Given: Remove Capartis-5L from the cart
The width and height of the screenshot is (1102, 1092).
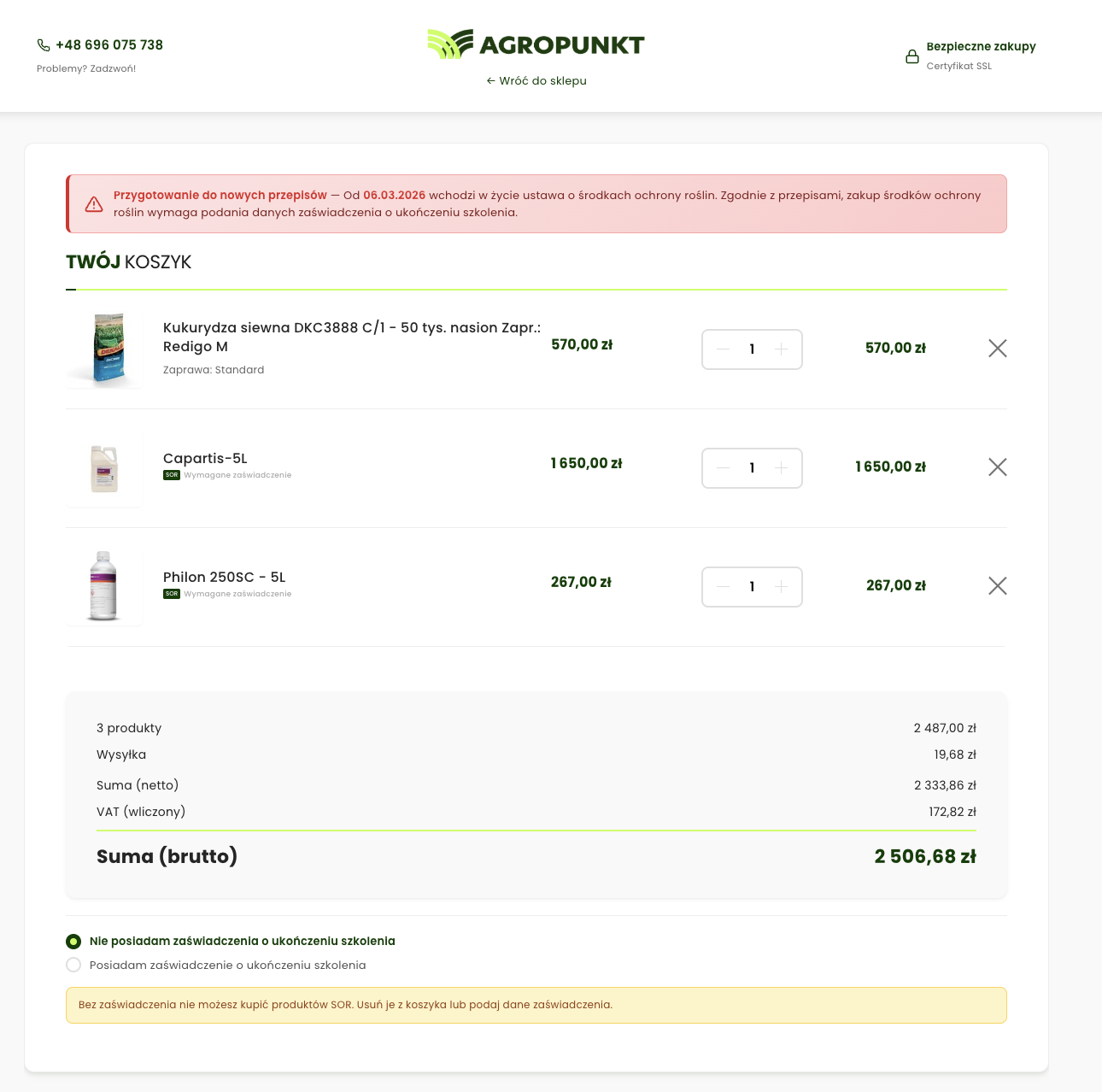Looking at the screenshot, I should tap(997, 467).
